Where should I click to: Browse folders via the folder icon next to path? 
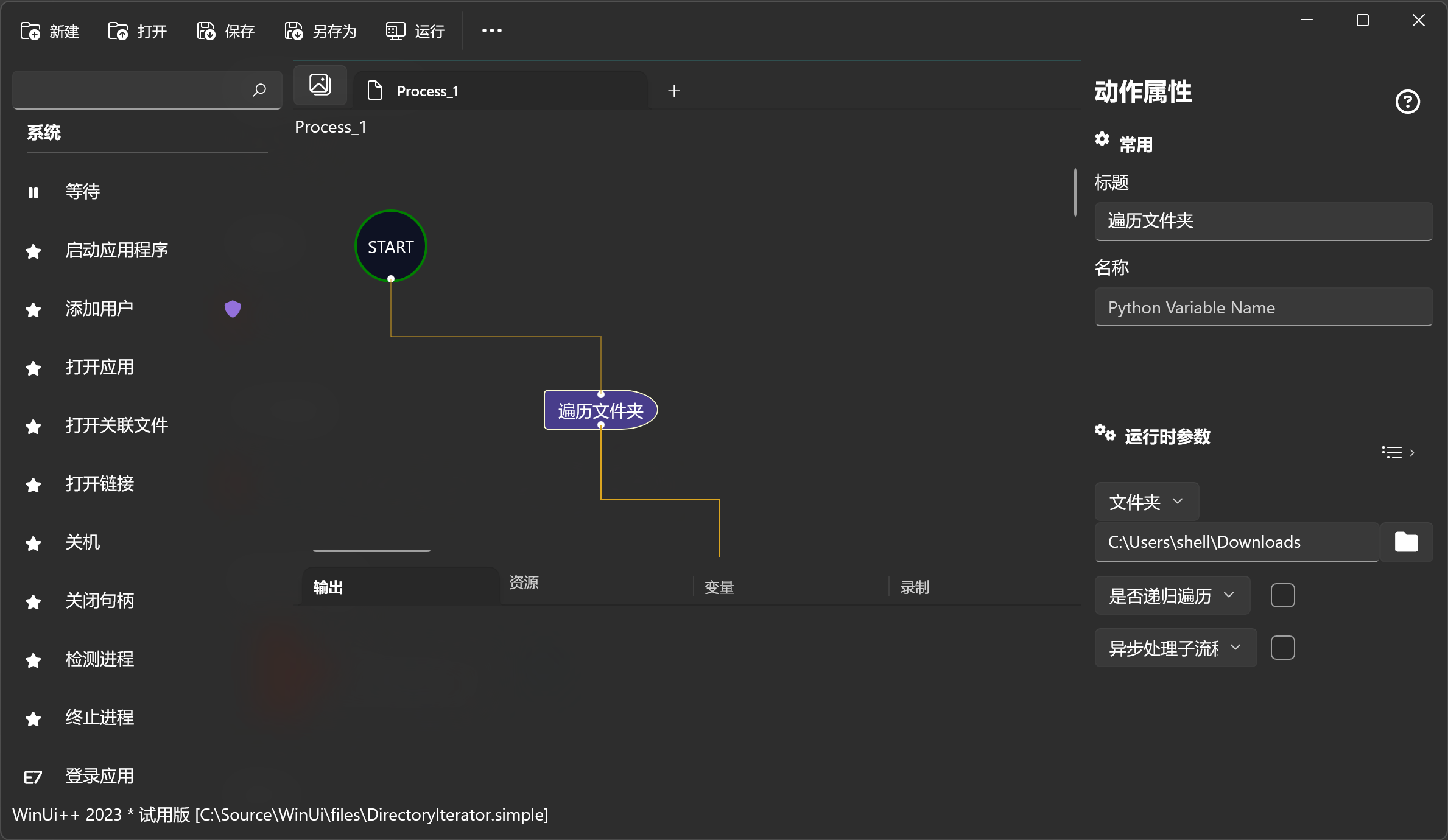(1407, 542)
